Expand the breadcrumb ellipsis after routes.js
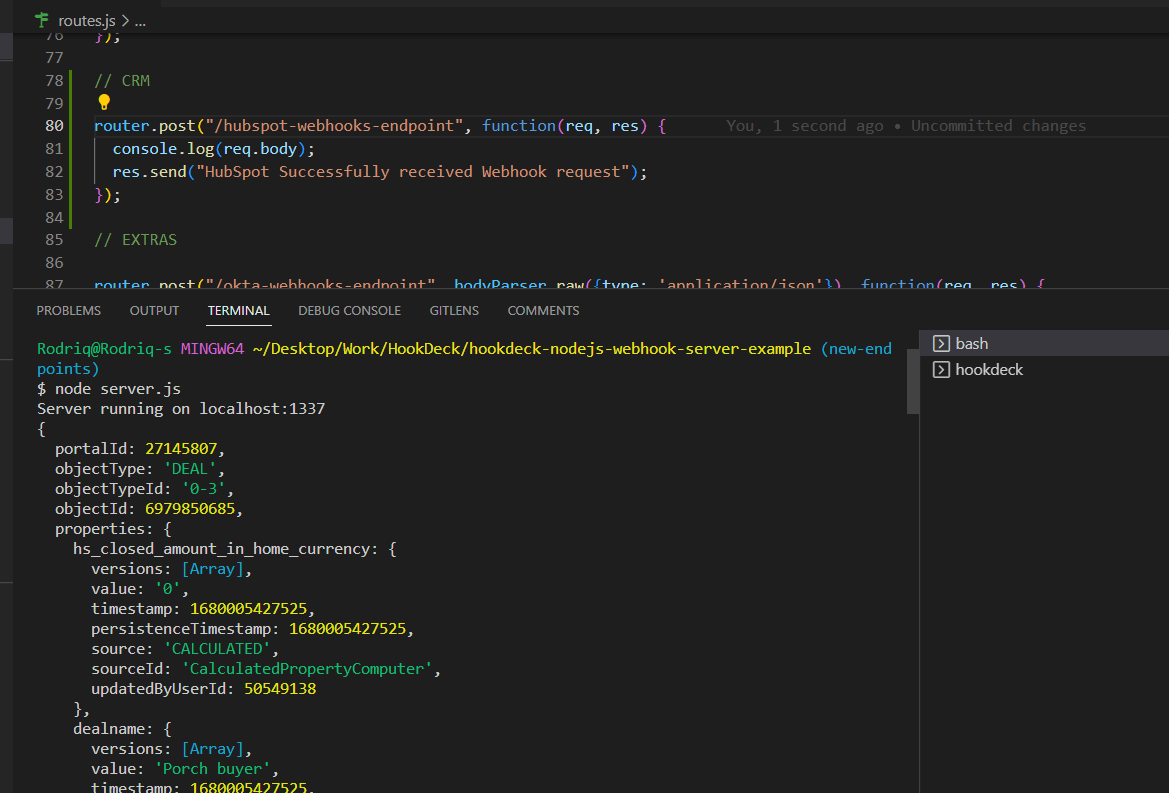Image resolution: width=1169 pixels, height=793 pixels. (x=139, y=19)
